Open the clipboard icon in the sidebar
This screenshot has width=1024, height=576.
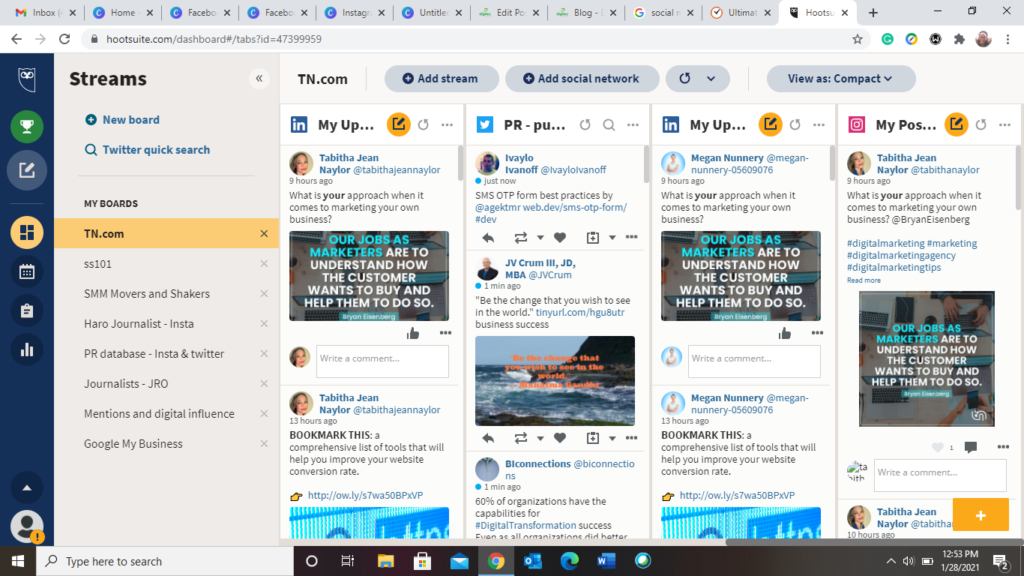pos(27,311)
